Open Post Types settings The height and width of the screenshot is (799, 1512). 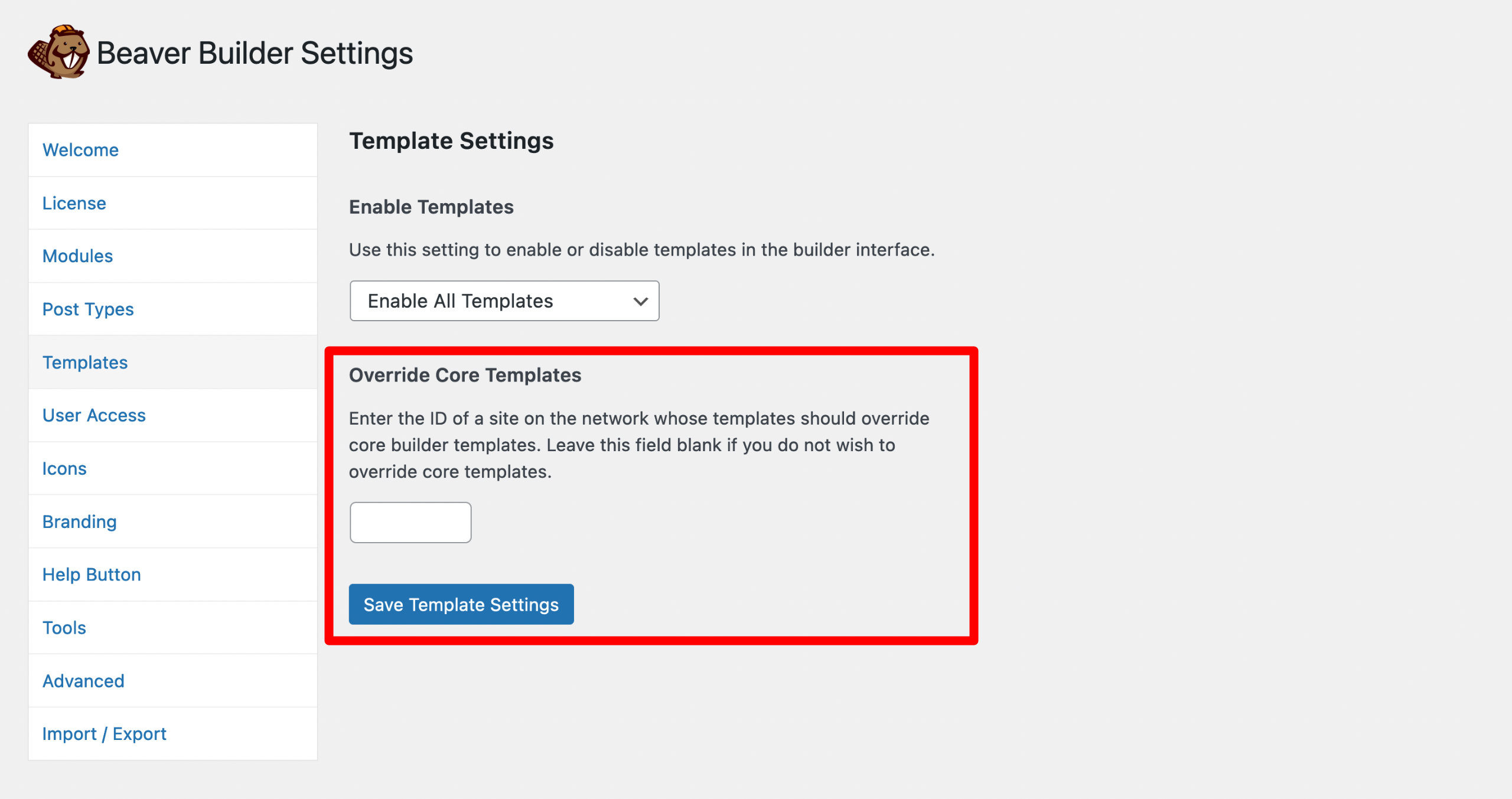click(87, 309)
